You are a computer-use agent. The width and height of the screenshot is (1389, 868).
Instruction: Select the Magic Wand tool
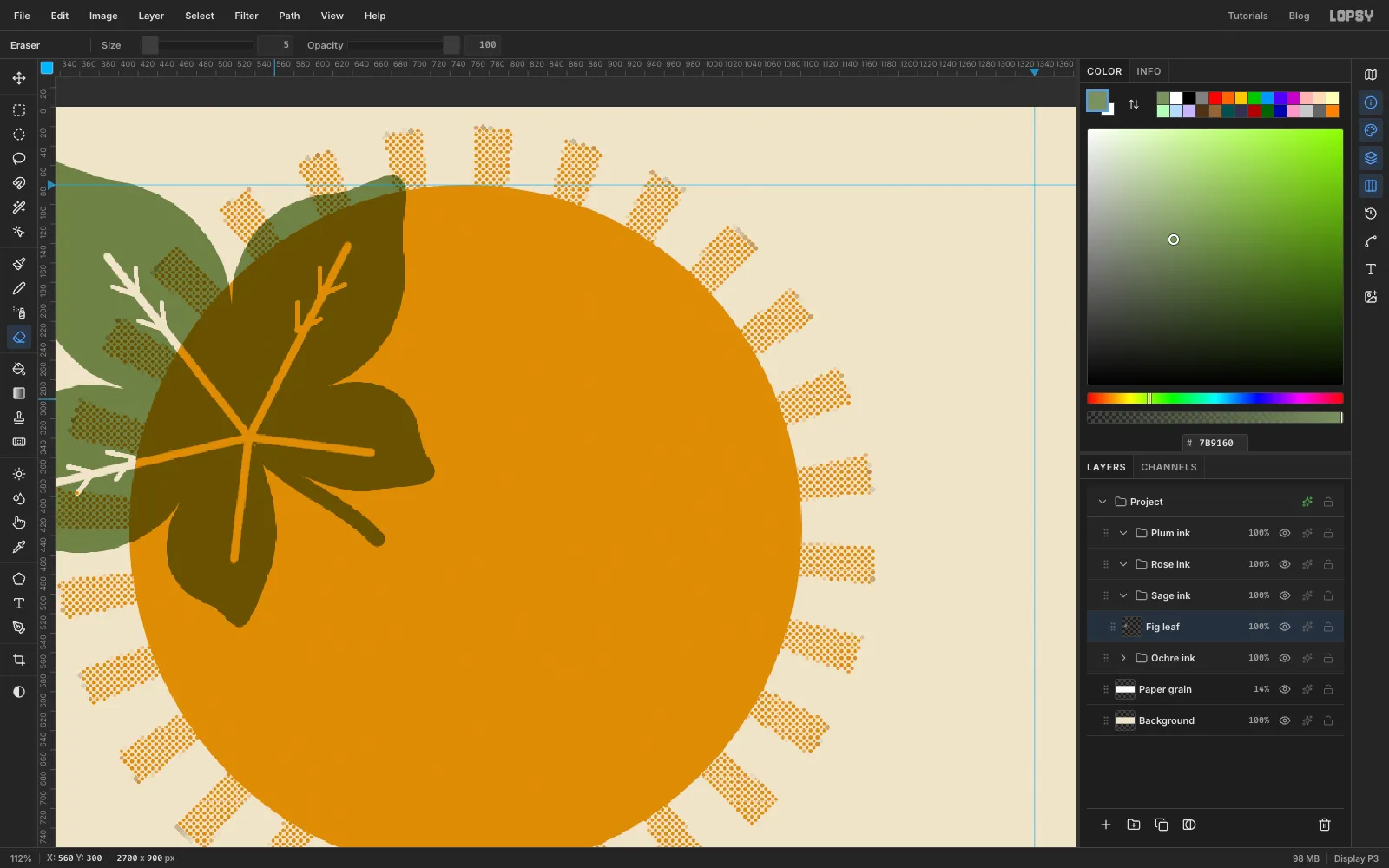(x=19, y=207)
